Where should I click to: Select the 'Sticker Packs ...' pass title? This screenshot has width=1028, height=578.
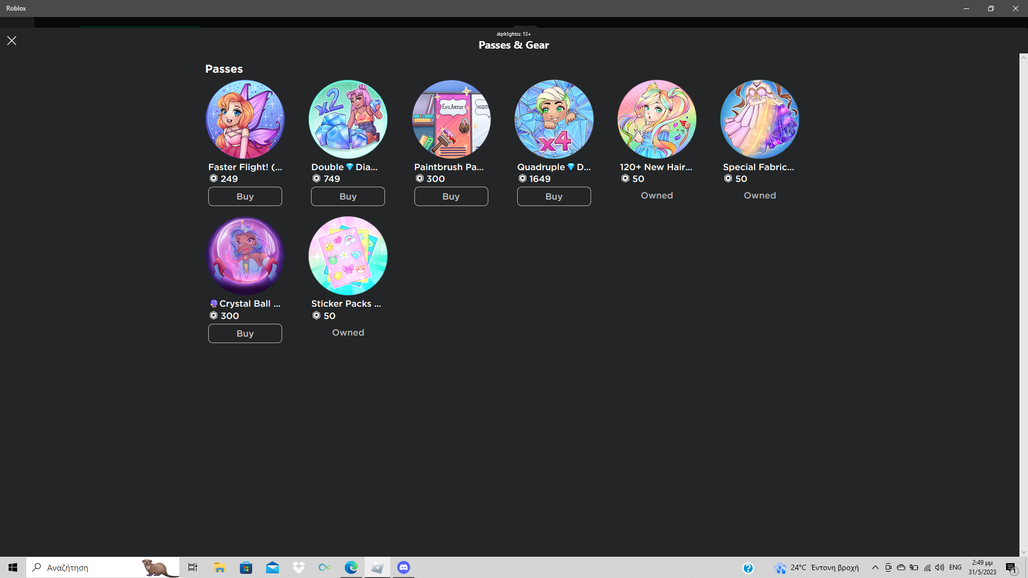pyautogui.click(x=346, y=304)
